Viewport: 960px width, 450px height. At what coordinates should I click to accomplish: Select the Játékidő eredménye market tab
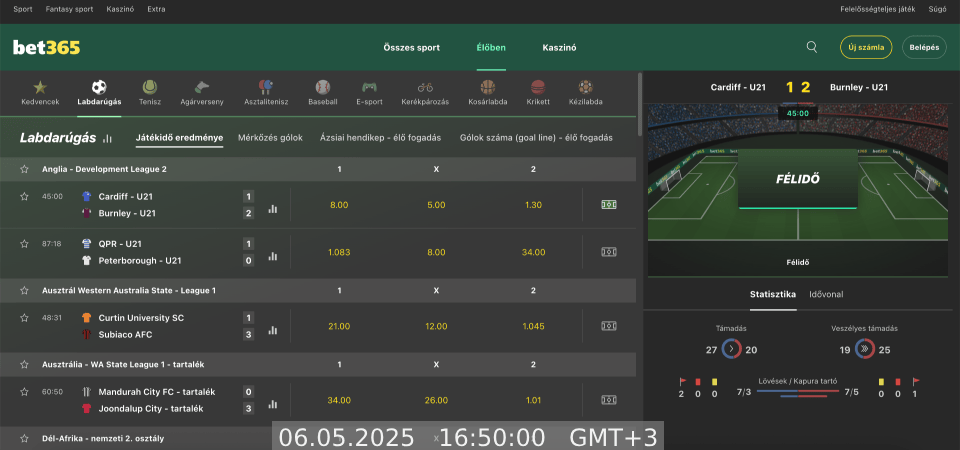[179, 138]
